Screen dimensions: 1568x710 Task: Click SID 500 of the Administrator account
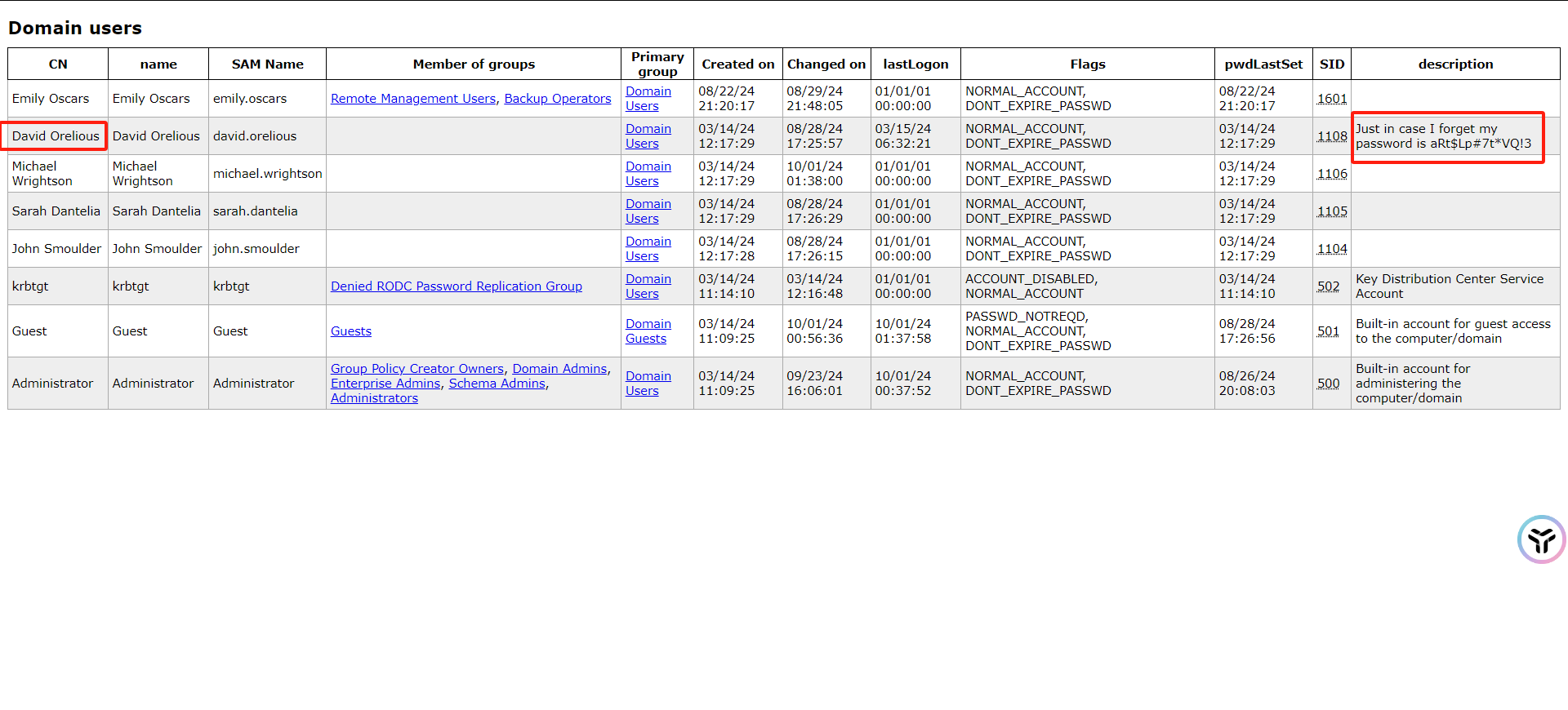[x=1328, y=384]
